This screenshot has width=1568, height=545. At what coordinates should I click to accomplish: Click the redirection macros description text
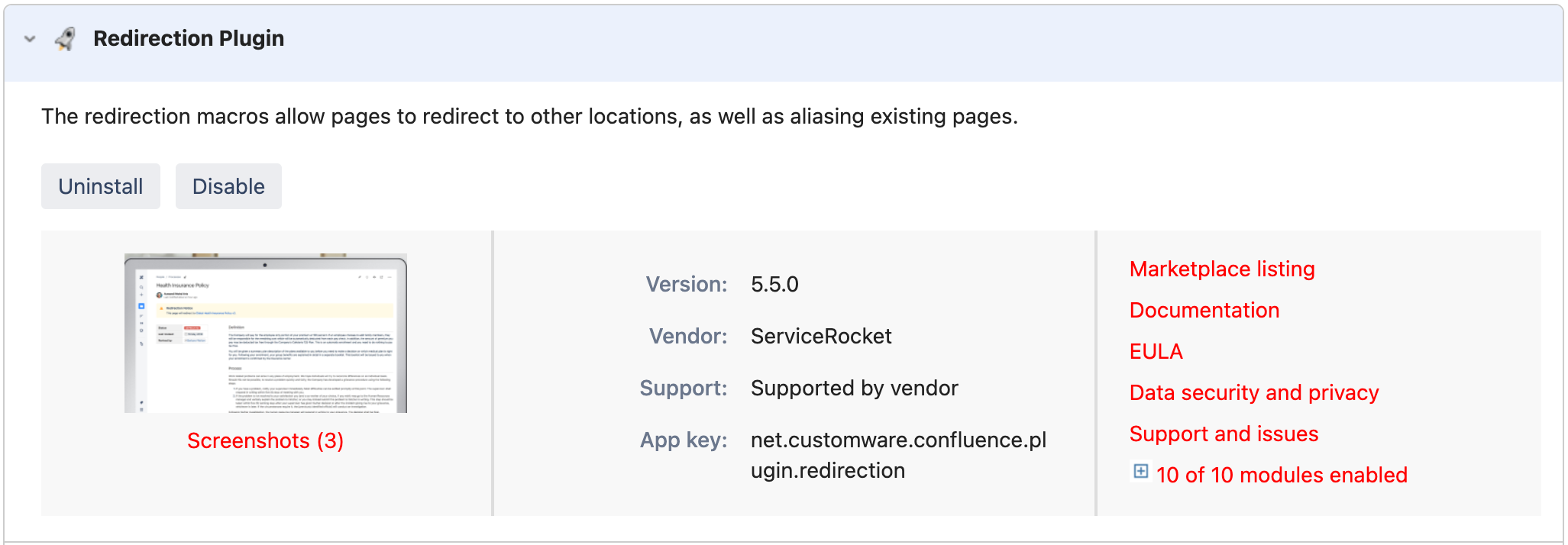point(529,117)
